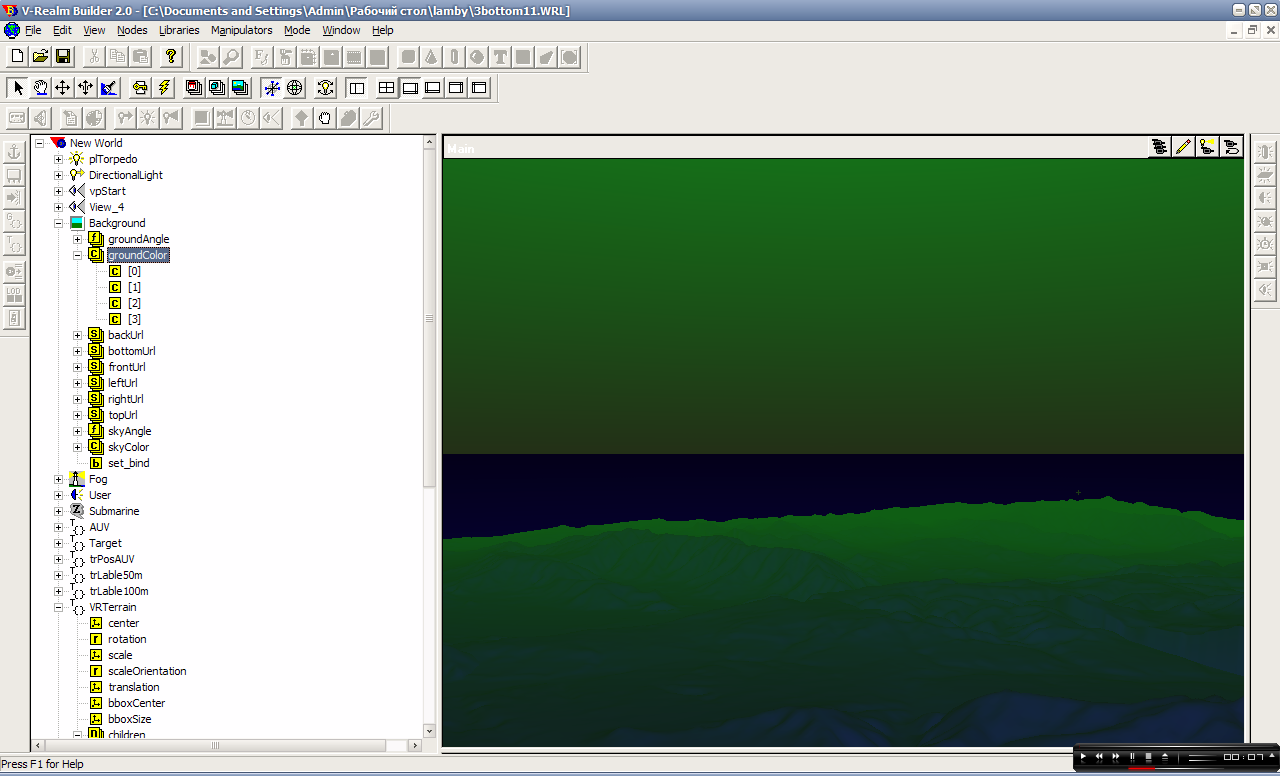Click the pencil edit icon in Main view
This screenshot has width=1280, height=776.
pos(1183,147)
